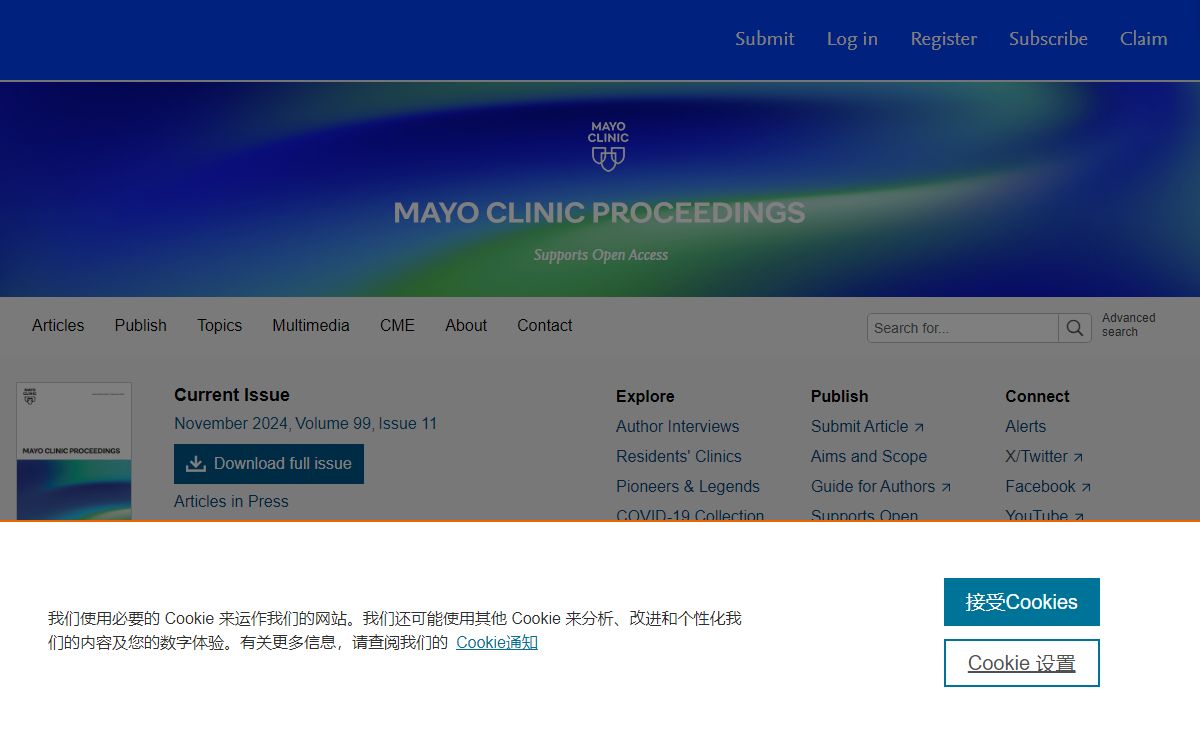This screenshot has height=740, width=1200.
Task: Click the Download full issue button
Action: (269, 464)
